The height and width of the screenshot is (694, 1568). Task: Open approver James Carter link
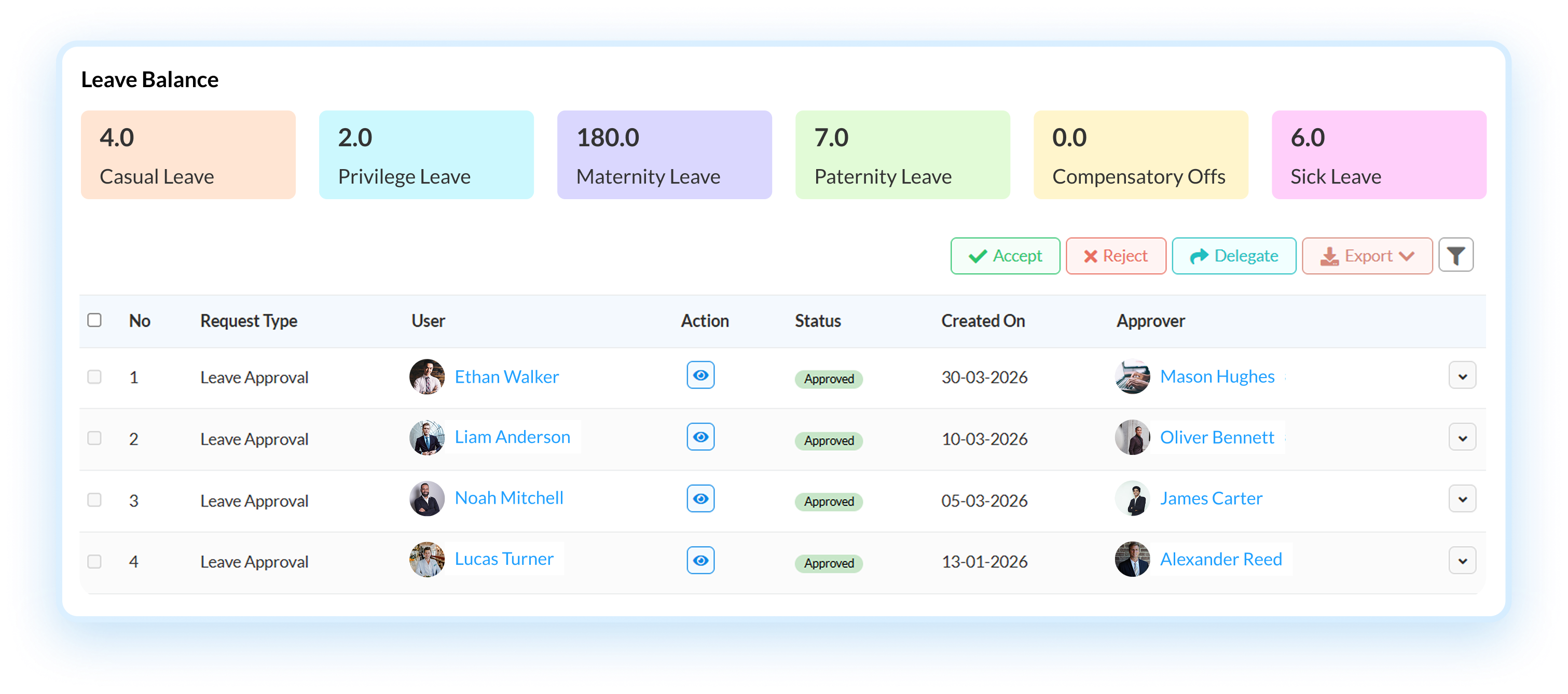(x=1211, y=498)
